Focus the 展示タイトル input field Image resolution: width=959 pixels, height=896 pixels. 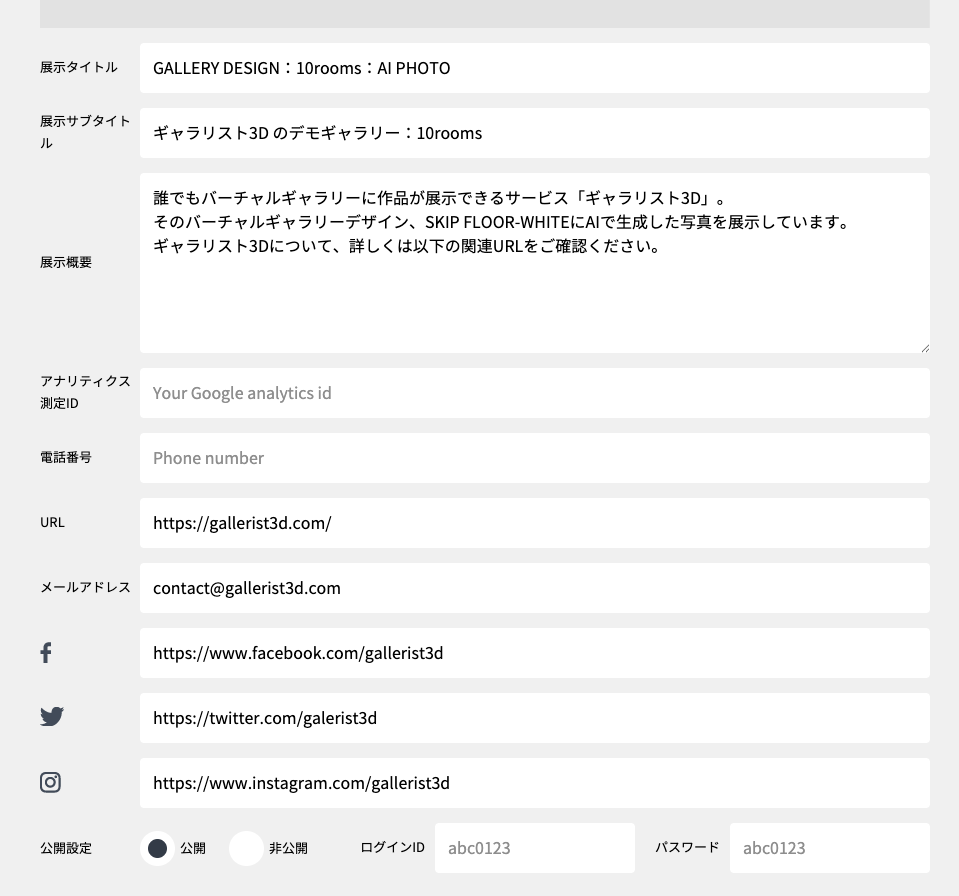pos(535,68)
